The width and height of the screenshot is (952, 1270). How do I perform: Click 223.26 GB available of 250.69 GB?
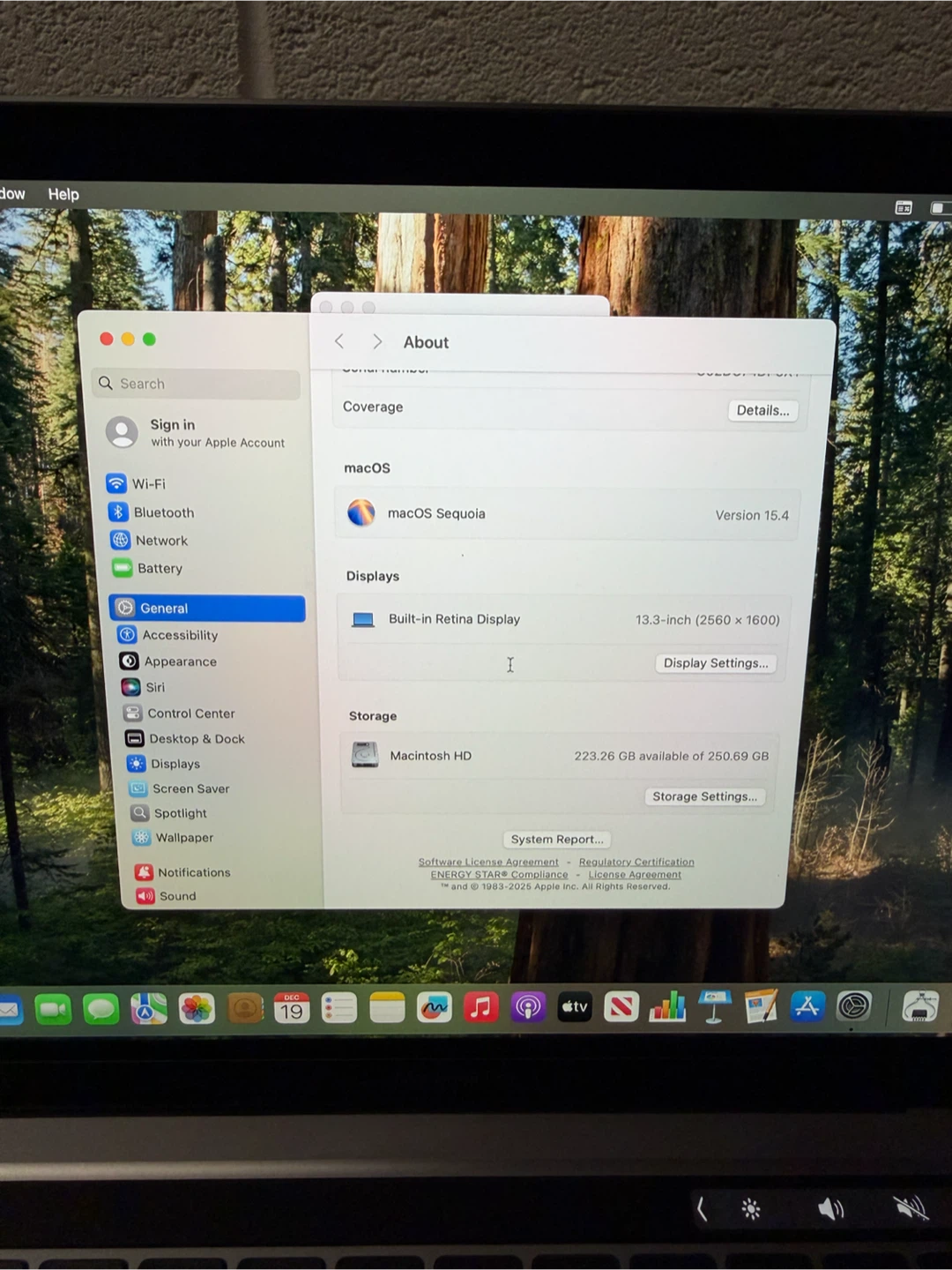point(672,756)
